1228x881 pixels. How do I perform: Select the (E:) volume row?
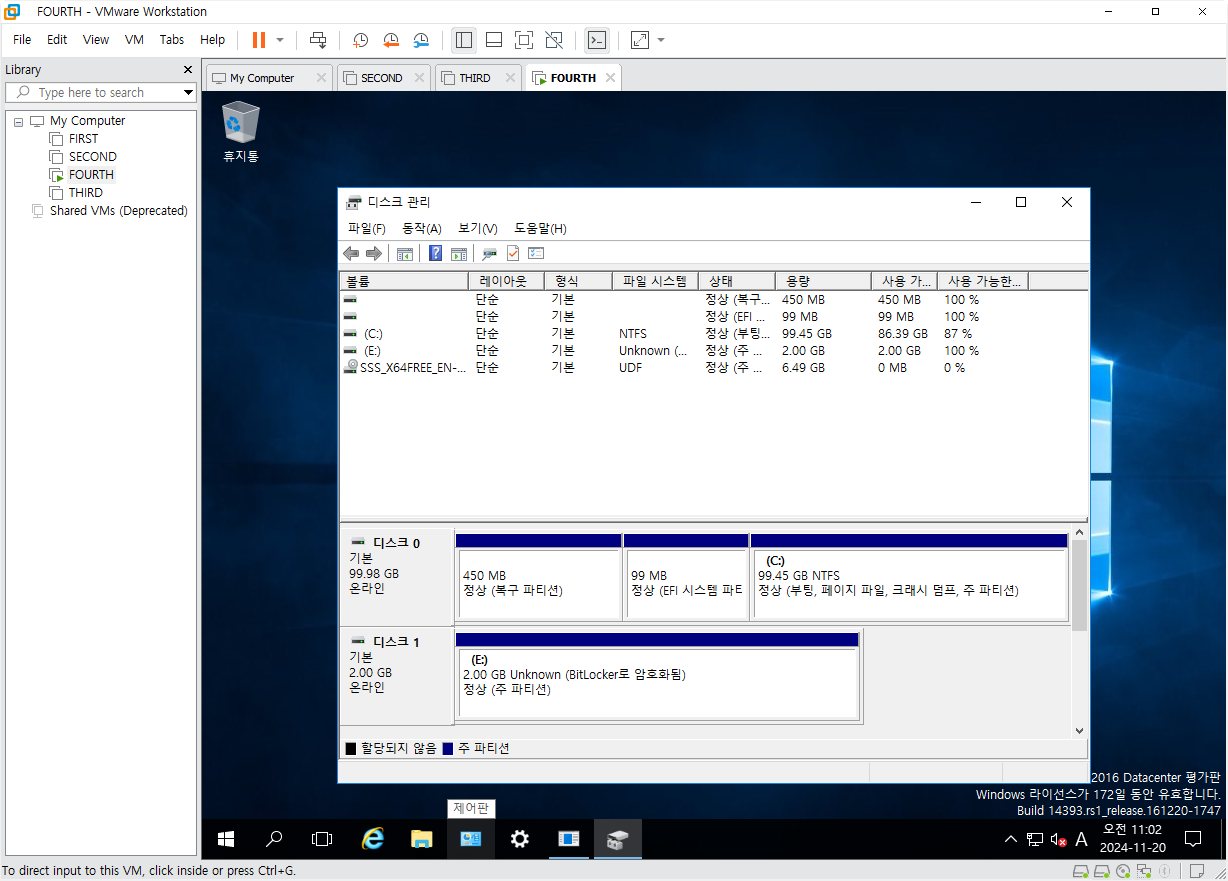click(714, 351)
